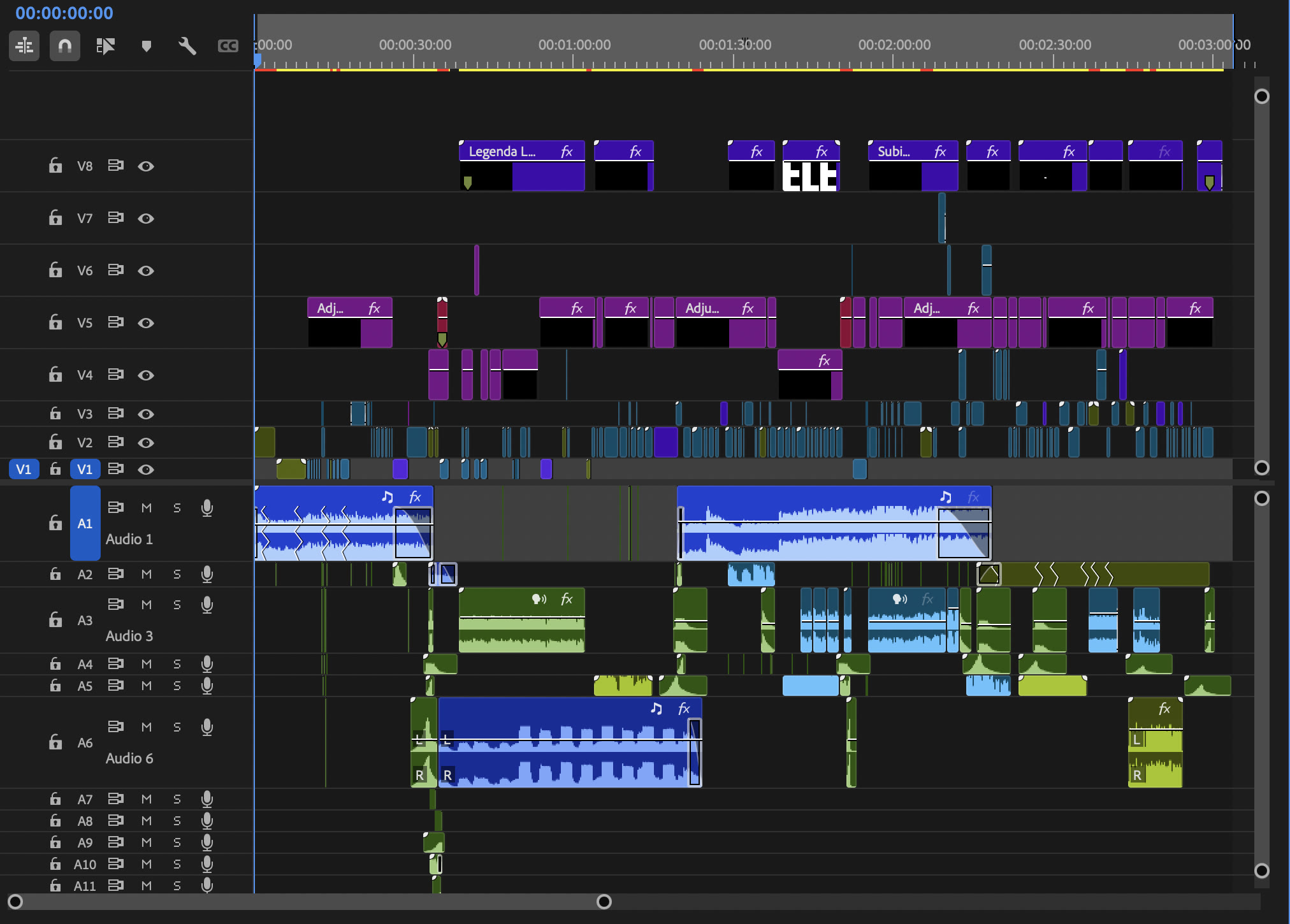Toggle timeline snapping magnet icon
Image resolution: width=1290 pixels, height=924 pixels.
click(65, 46)
